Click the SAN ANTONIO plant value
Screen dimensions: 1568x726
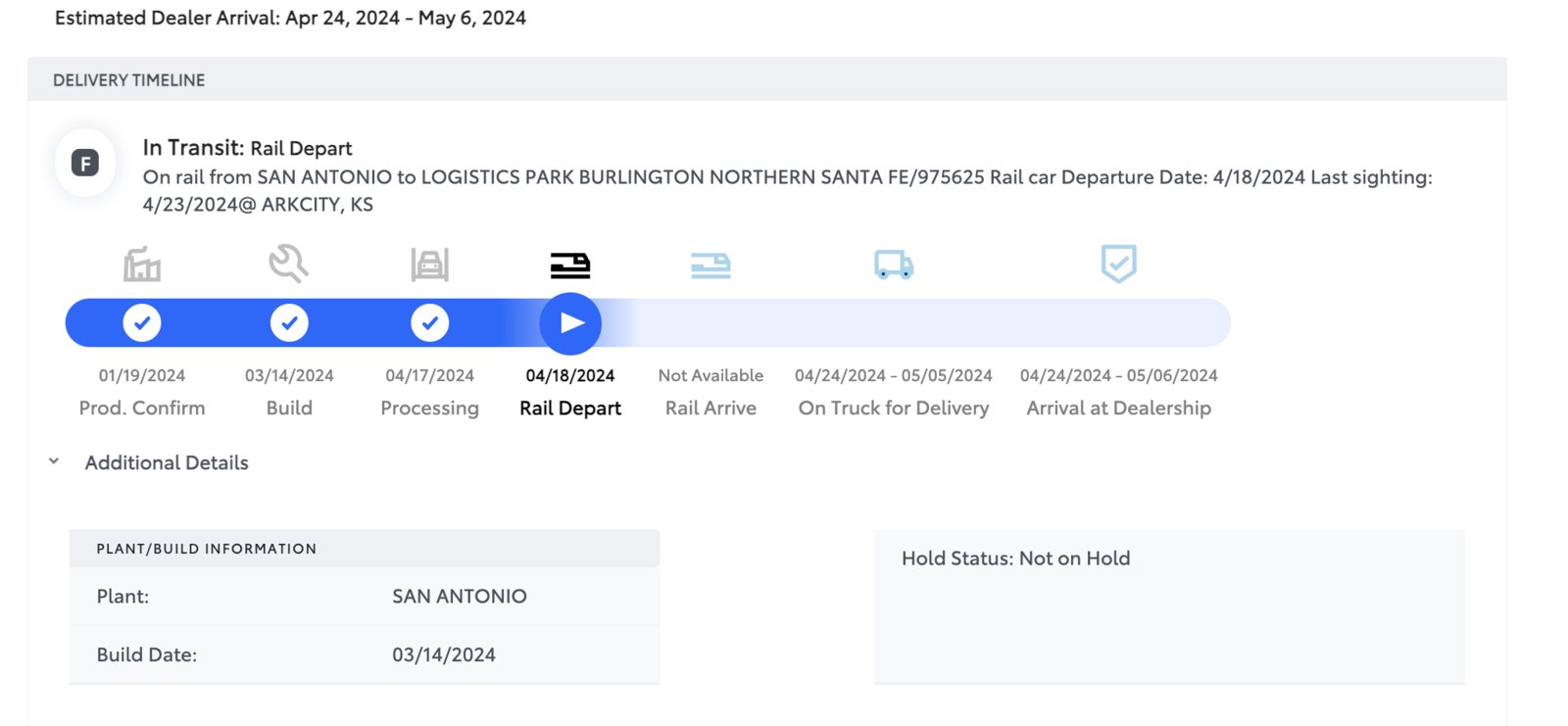point(460,596)
